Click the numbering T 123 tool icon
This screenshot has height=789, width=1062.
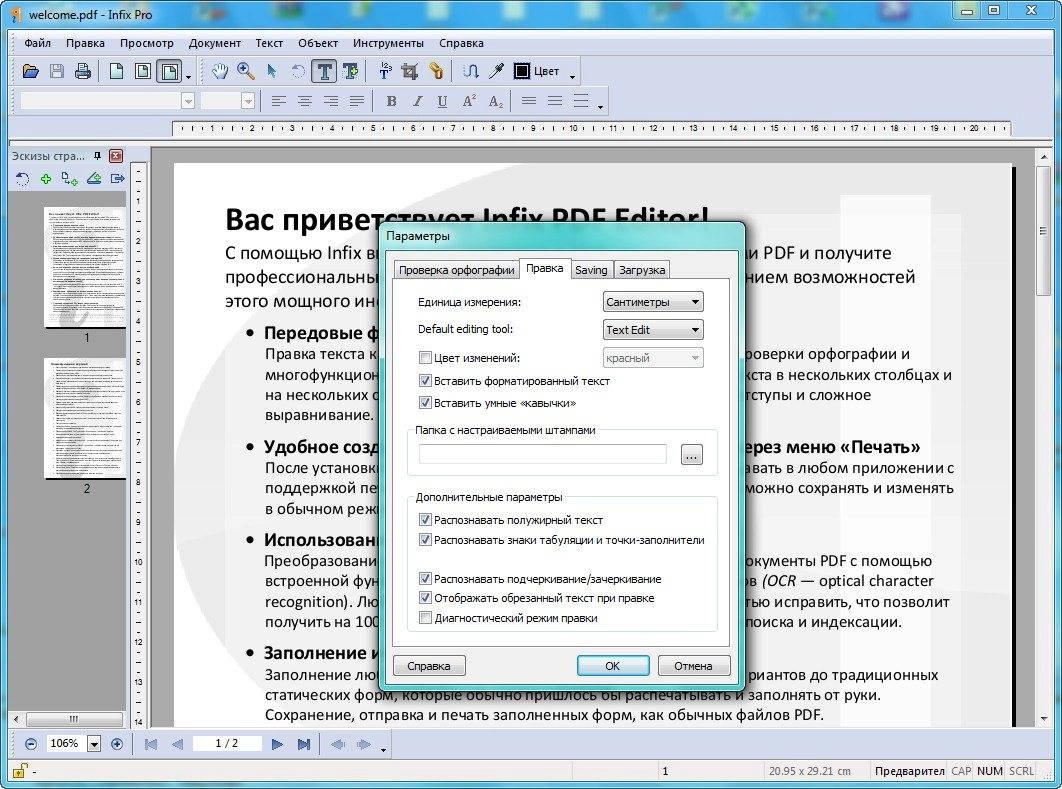[385, 71]
